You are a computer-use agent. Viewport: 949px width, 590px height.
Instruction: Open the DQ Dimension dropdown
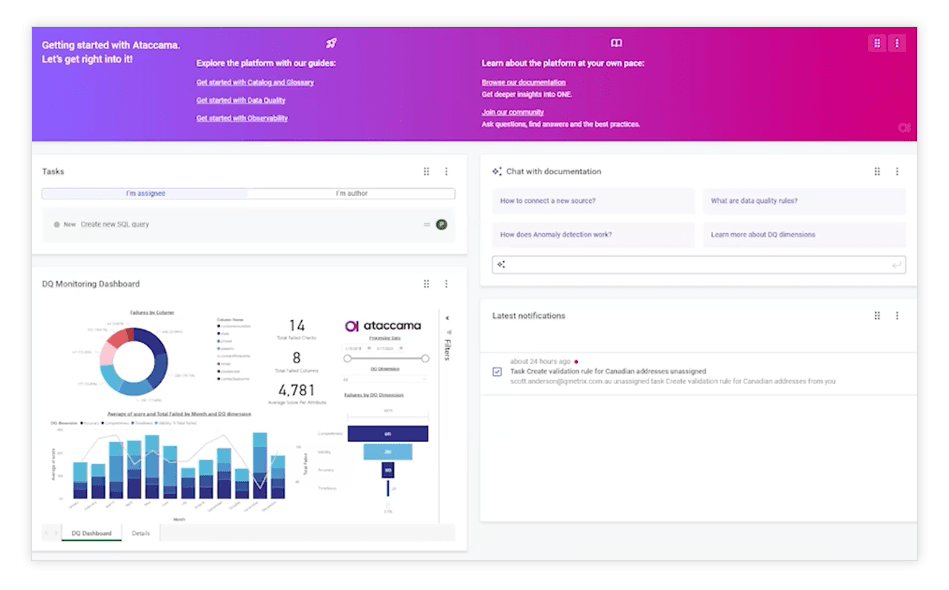tap(383, 377)
